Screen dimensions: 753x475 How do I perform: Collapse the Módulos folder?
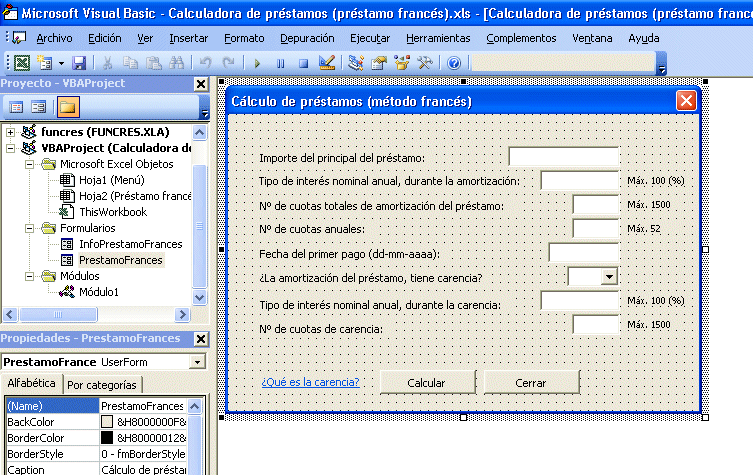tap(30, 276)
